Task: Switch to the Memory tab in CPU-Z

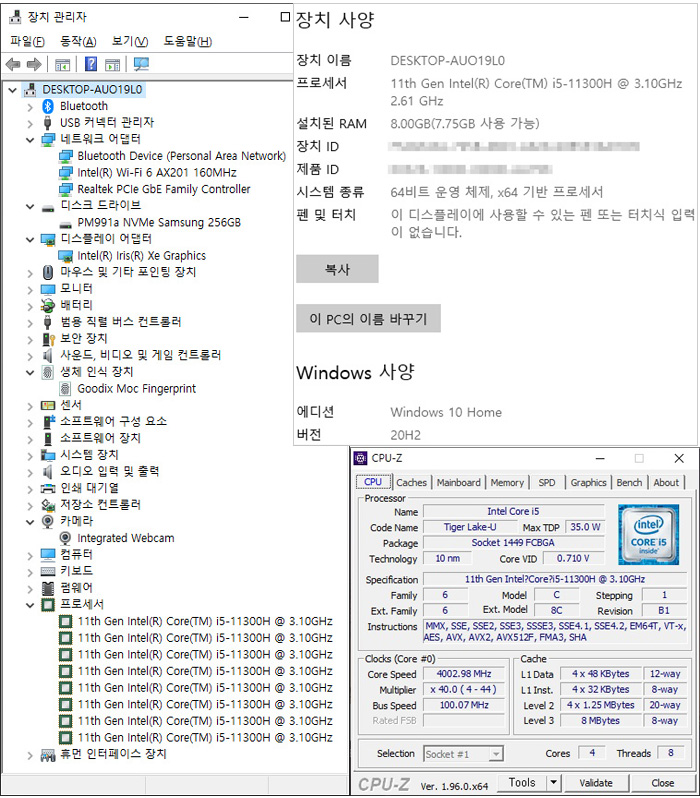Action: click(507, 482)
